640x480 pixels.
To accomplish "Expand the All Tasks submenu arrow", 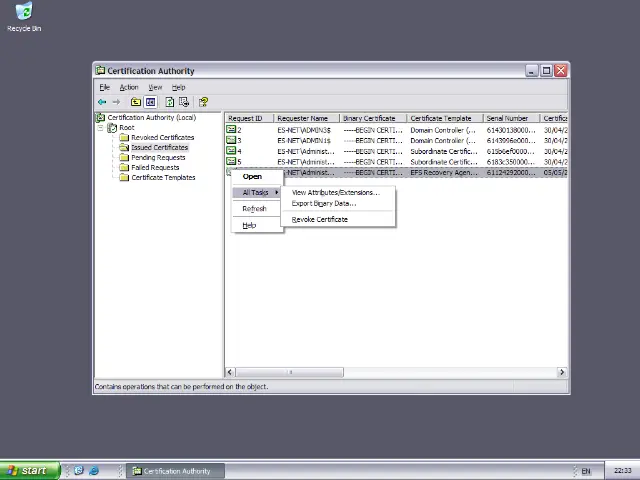I will (277, 192).
